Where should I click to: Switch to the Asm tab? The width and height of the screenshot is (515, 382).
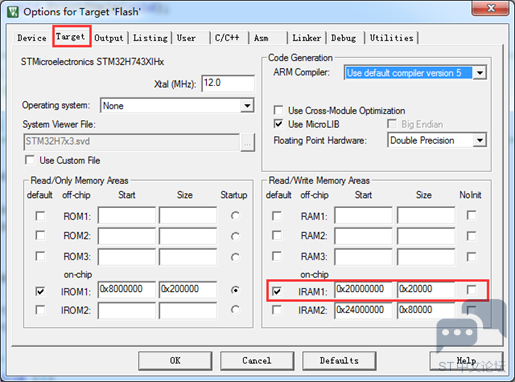(261, 38)
